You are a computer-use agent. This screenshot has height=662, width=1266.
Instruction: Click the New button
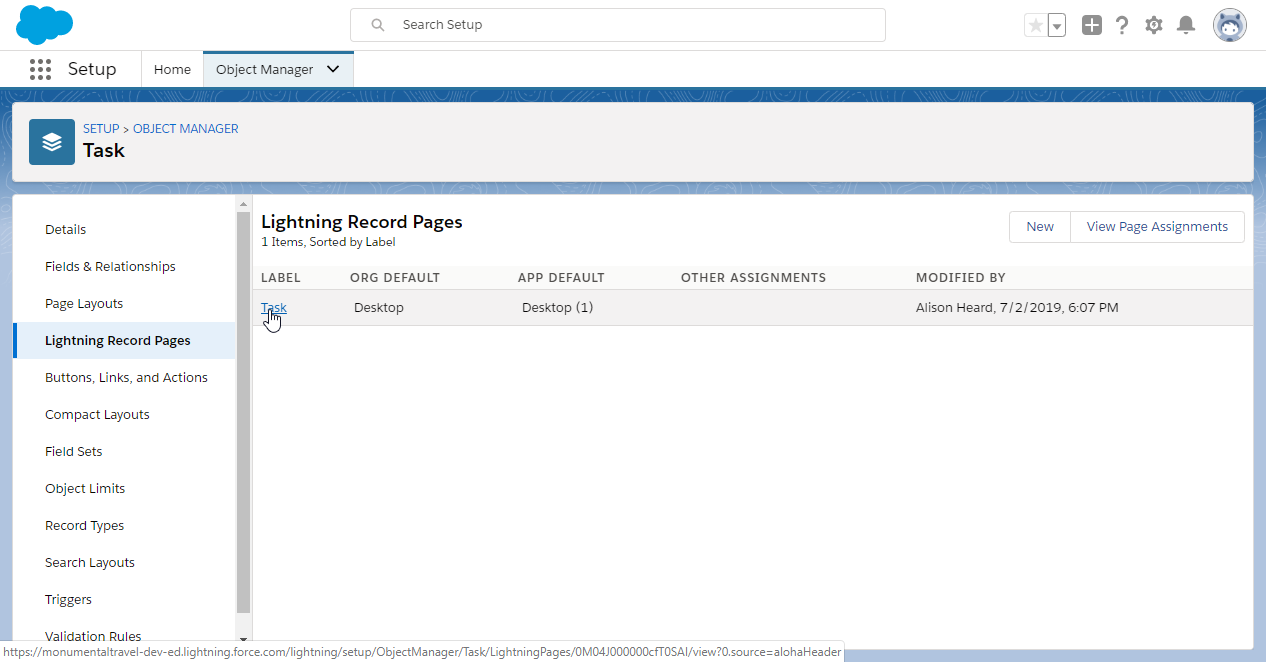(1040, 227)
